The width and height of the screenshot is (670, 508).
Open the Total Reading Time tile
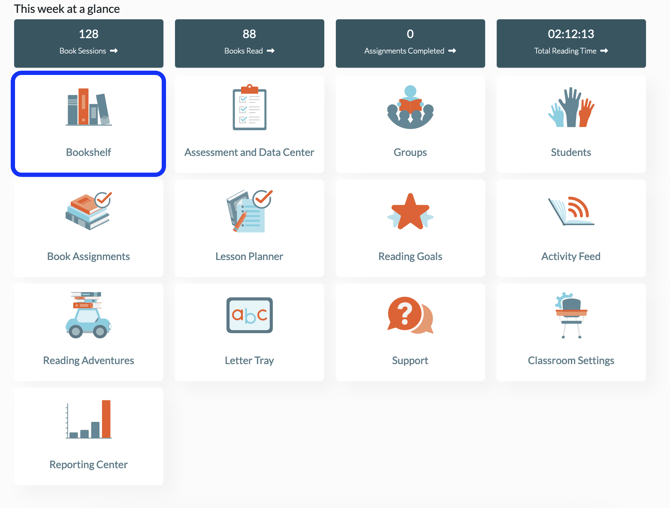(x=571, y=43)
